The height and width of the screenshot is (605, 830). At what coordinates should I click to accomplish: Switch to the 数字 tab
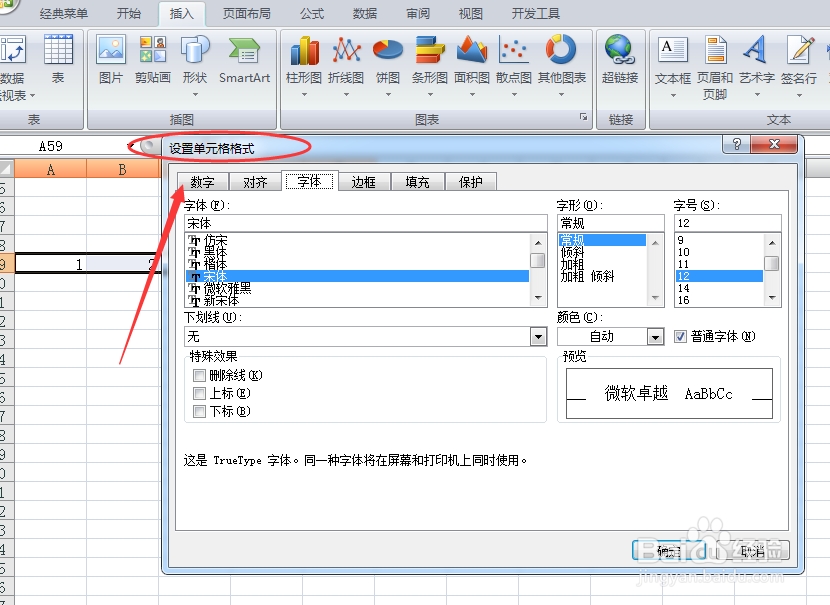click(x=202, y=182)
